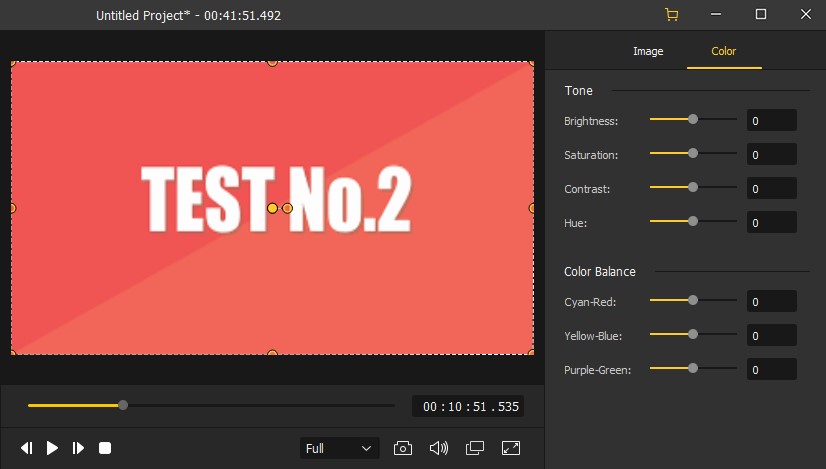Click the playback timeline scrubber handle
826x469 pixels.
[123, 405]
